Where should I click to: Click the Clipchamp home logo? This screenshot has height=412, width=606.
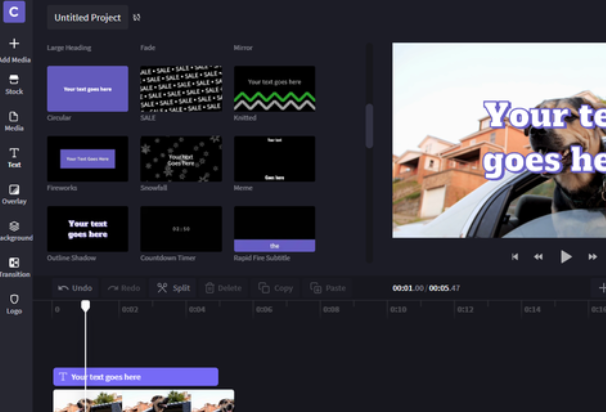14,14
